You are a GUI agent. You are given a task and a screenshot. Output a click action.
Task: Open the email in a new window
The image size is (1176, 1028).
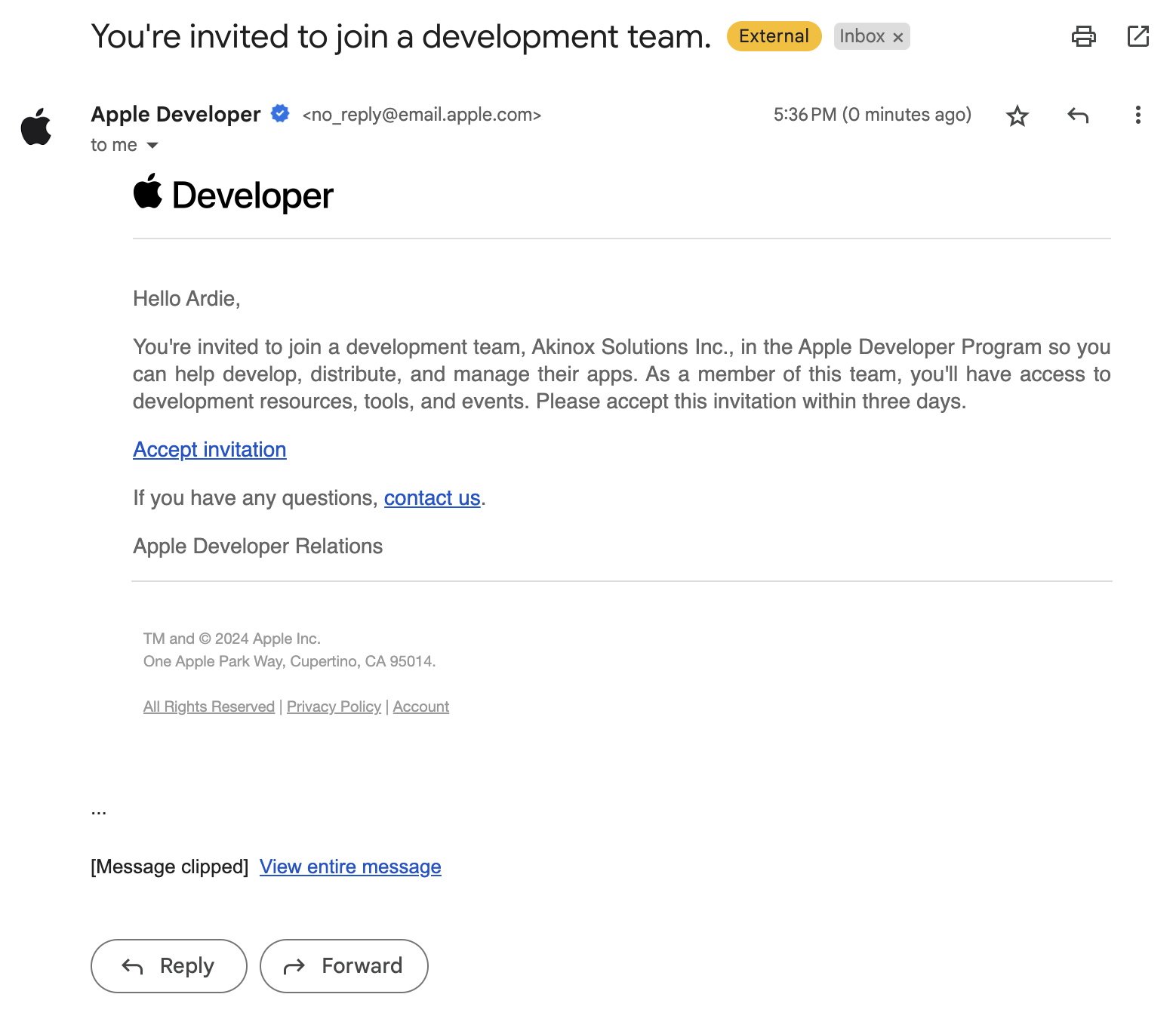pyautogui.click(x=1138, y=36)
